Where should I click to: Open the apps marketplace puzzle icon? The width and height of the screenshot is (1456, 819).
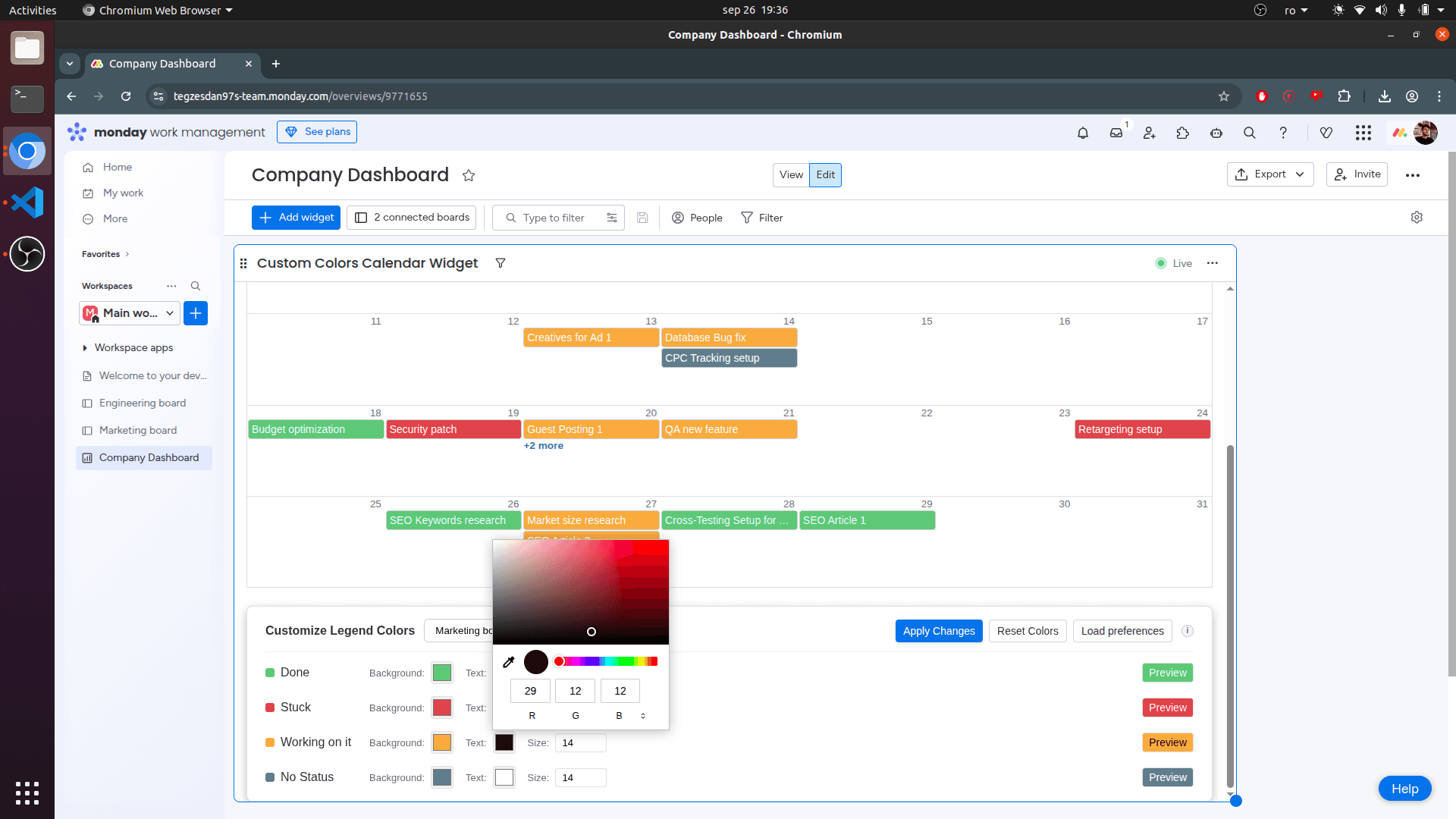click(x=1182, y=133)
